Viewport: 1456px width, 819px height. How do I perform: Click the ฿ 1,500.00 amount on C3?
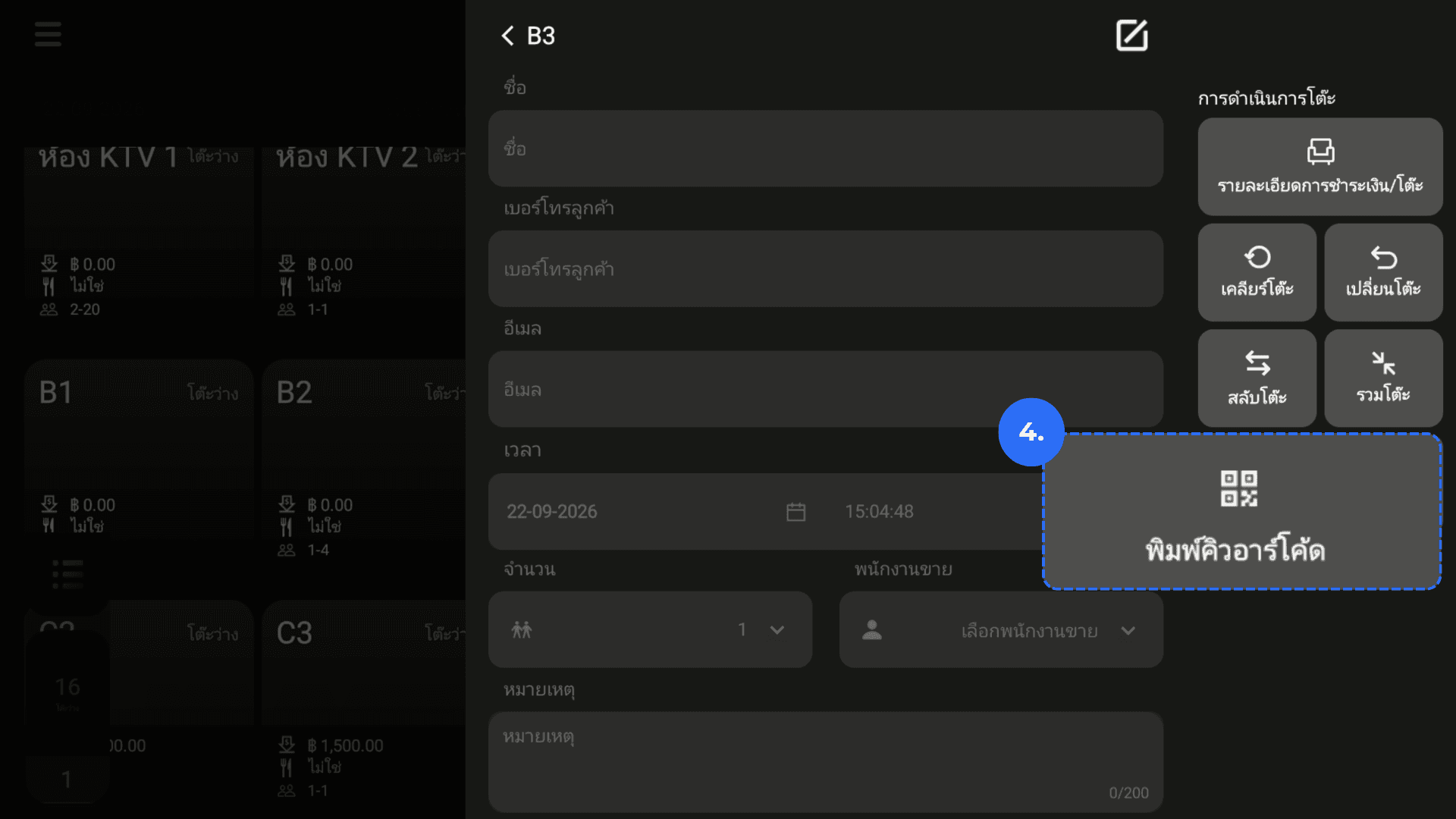(x=345, y=745)
